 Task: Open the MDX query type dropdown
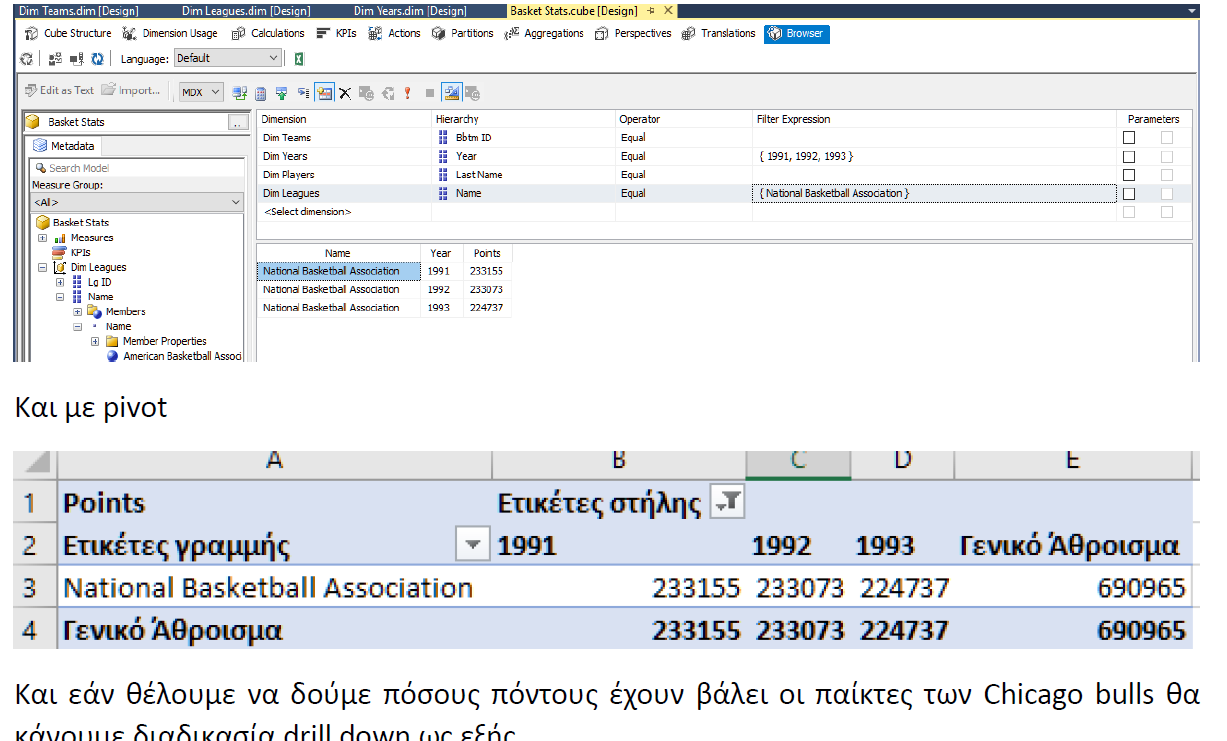pyautogui.click(x=201, y=93)
